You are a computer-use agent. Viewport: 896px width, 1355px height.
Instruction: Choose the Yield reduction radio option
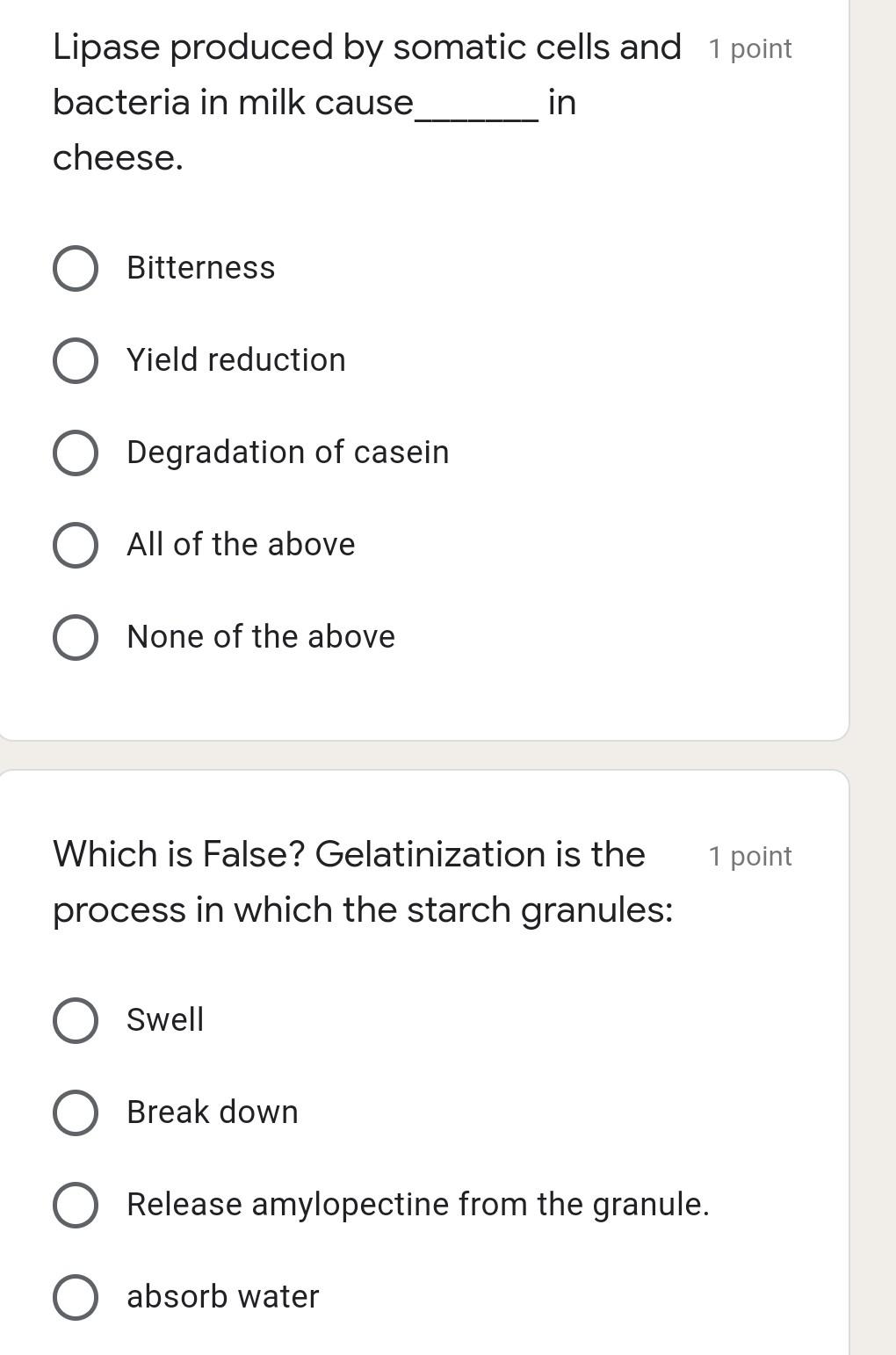[76, 360]
